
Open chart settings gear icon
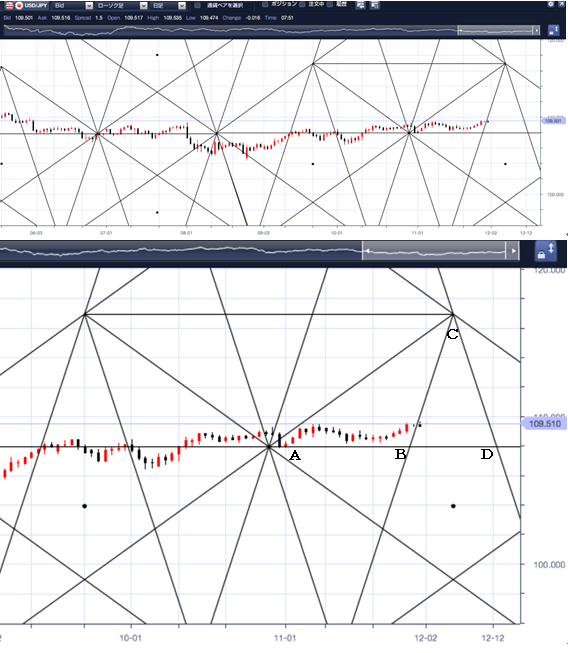point(551,4)
